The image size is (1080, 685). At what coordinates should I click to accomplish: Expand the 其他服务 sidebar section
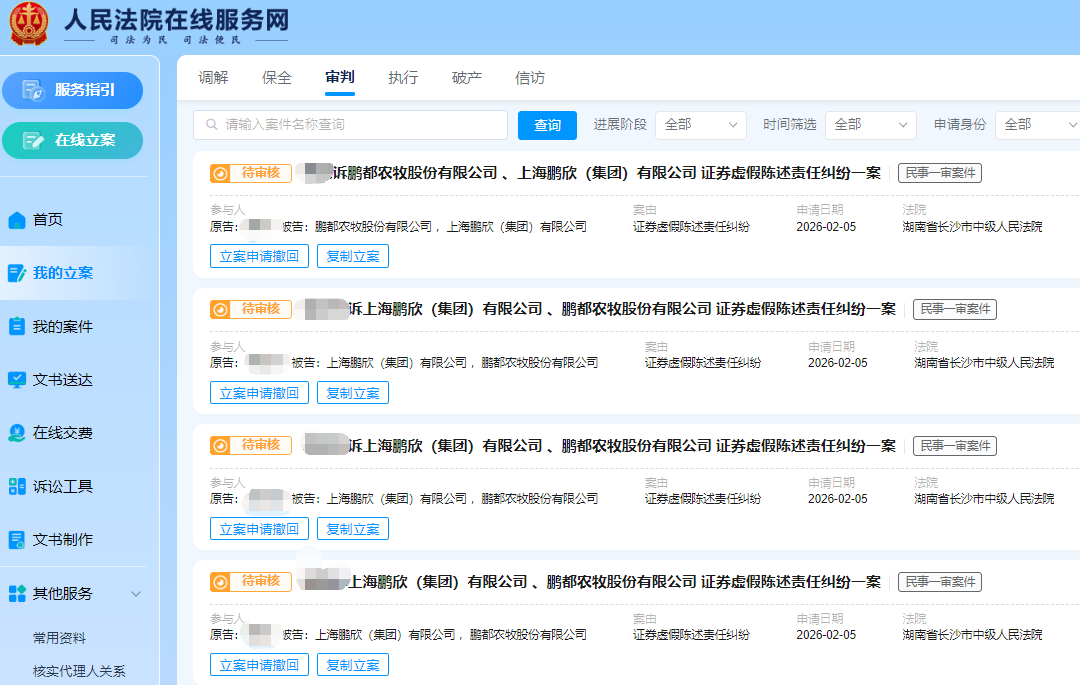pyautogui.click(x=136, y=594)
